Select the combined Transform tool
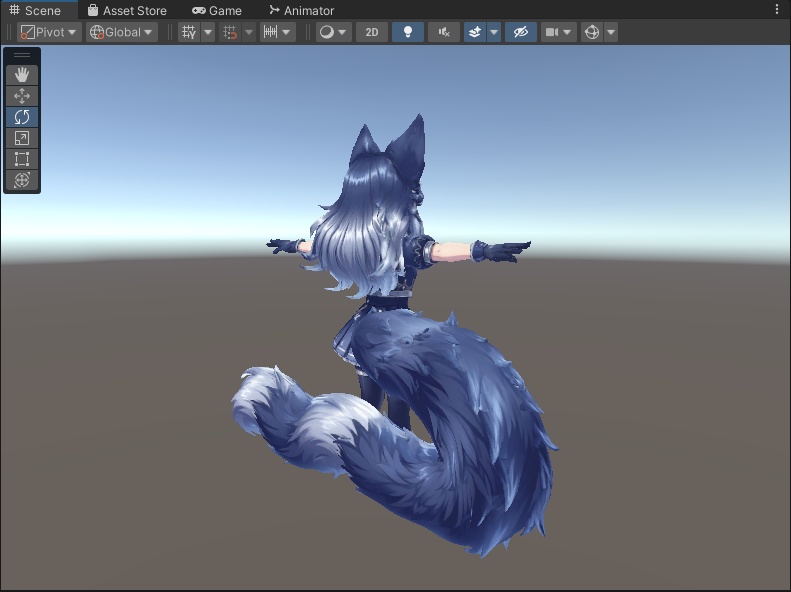The width and height of the screenshot is (791, 592). tap(22, 180)
